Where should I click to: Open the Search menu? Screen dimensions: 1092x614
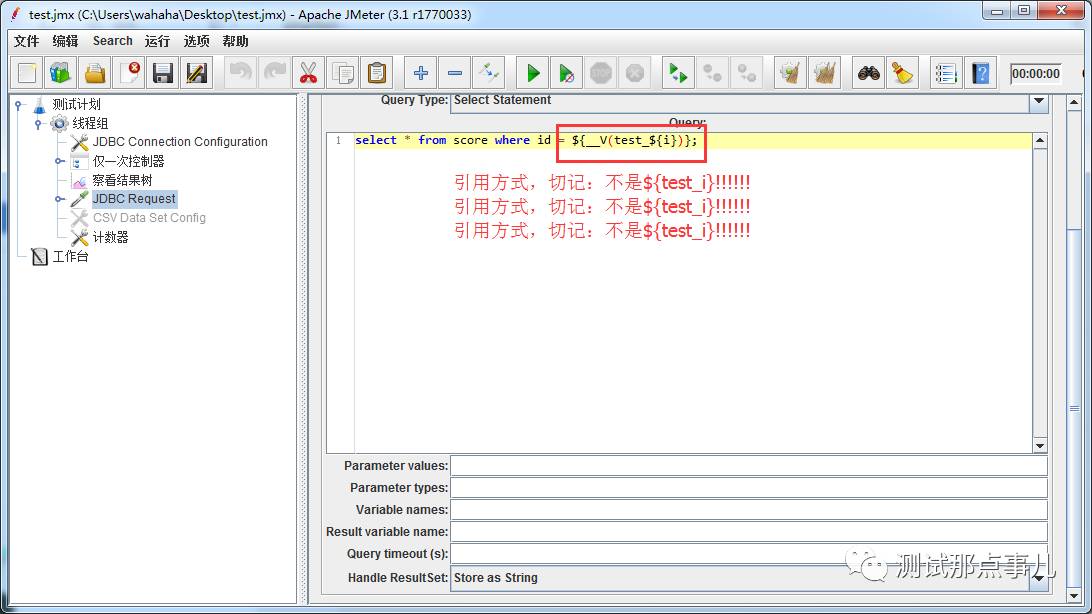[112, 41]
